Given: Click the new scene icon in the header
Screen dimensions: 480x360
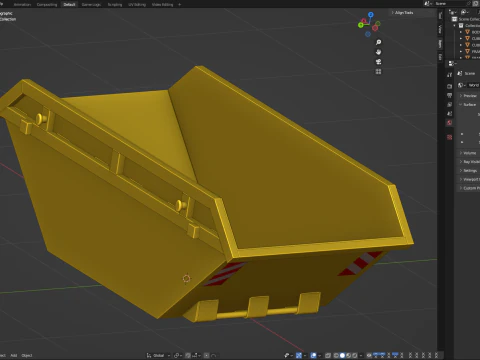Looking at the screenshot, I should 476,3.
